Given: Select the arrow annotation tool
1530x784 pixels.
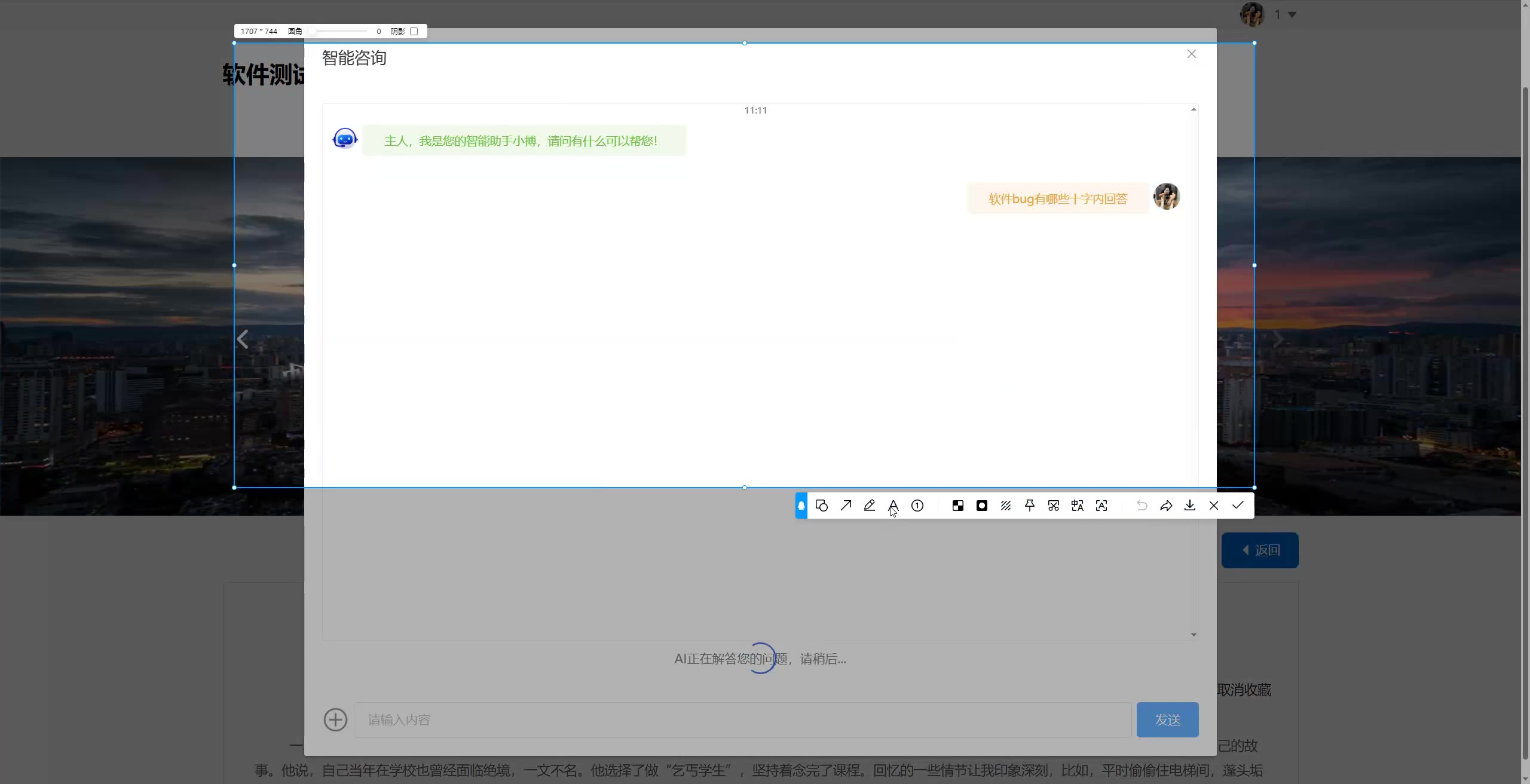Looking at the screenshot, I should pyautogui.click(x=846, y=506).
